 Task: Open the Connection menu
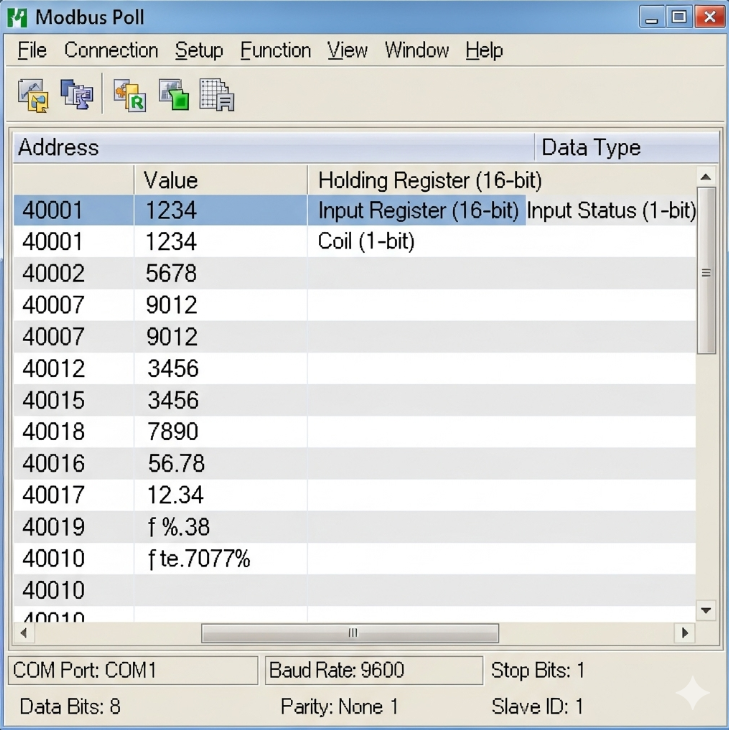(111, 50)
